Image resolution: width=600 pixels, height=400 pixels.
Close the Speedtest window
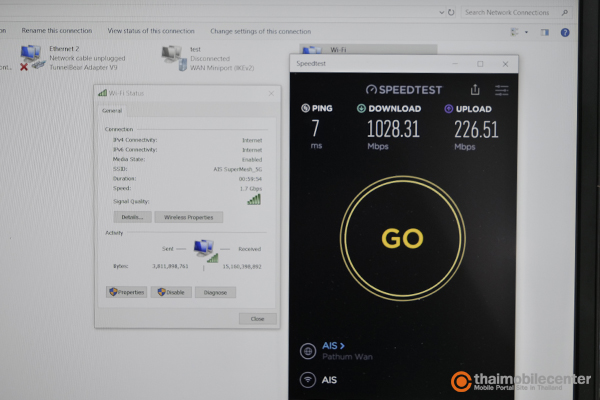coord(505,64)
